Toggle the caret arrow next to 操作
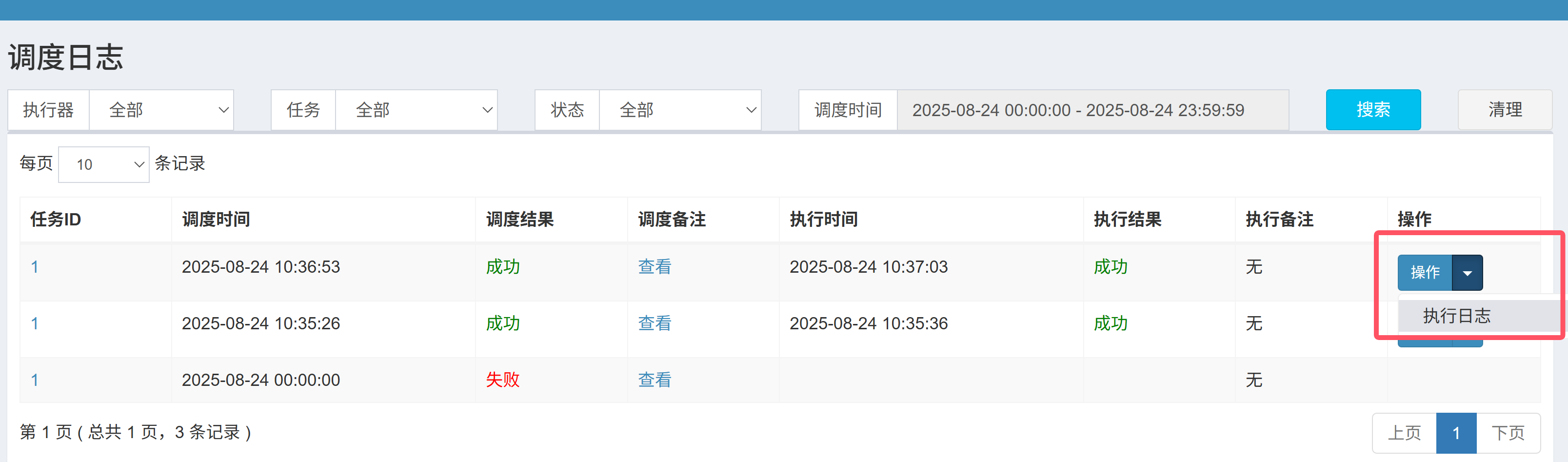The image size is (1568, 462). point(1468,273)
